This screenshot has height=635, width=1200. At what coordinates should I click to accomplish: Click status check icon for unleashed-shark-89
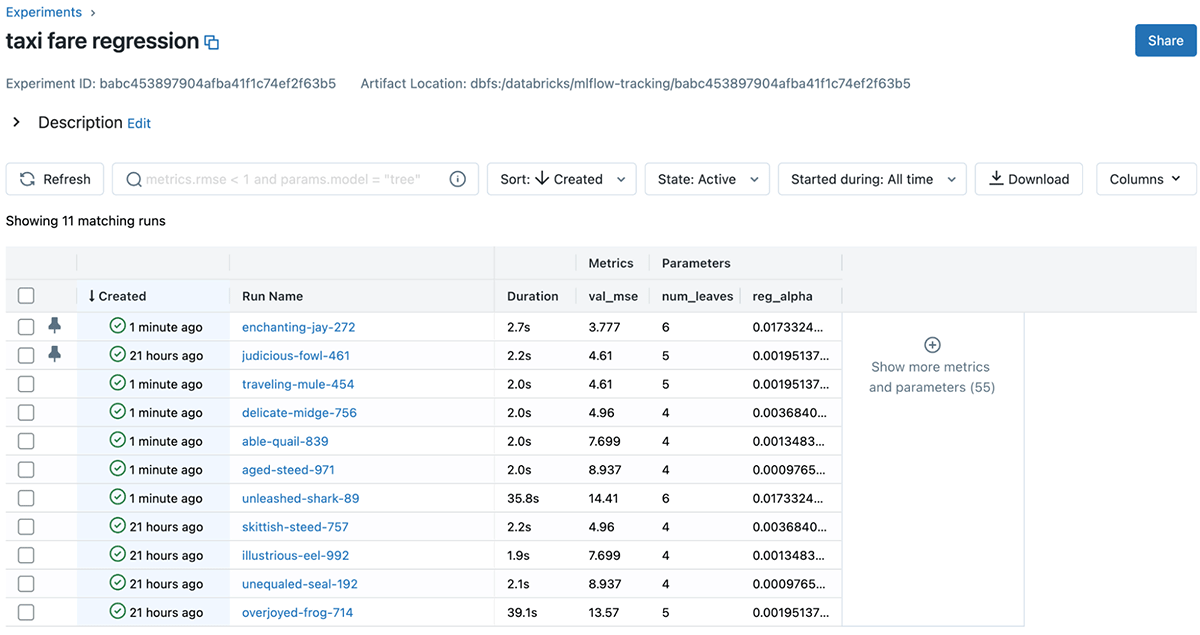117,498
